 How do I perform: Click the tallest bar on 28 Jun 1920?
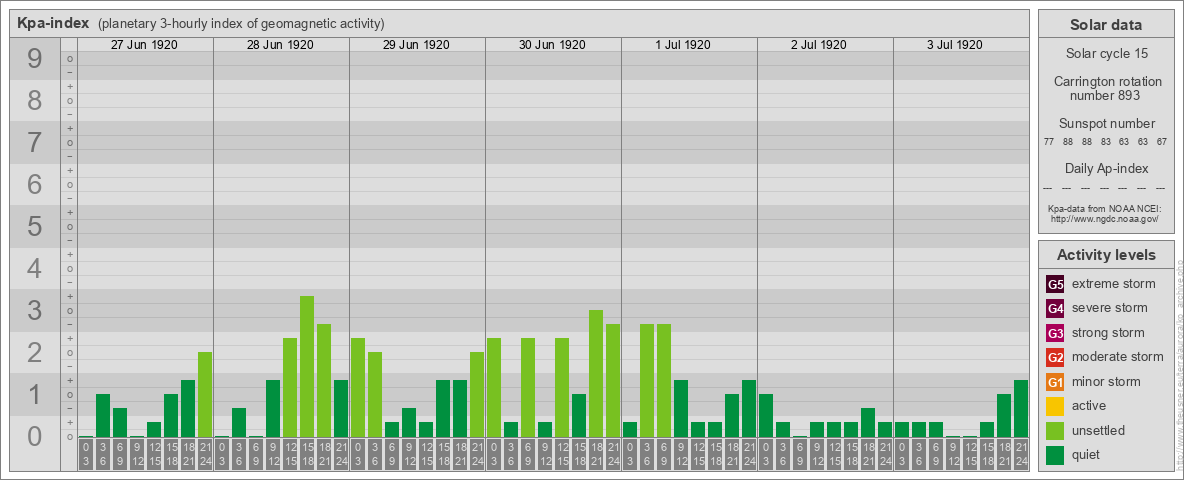coord(307,367)
